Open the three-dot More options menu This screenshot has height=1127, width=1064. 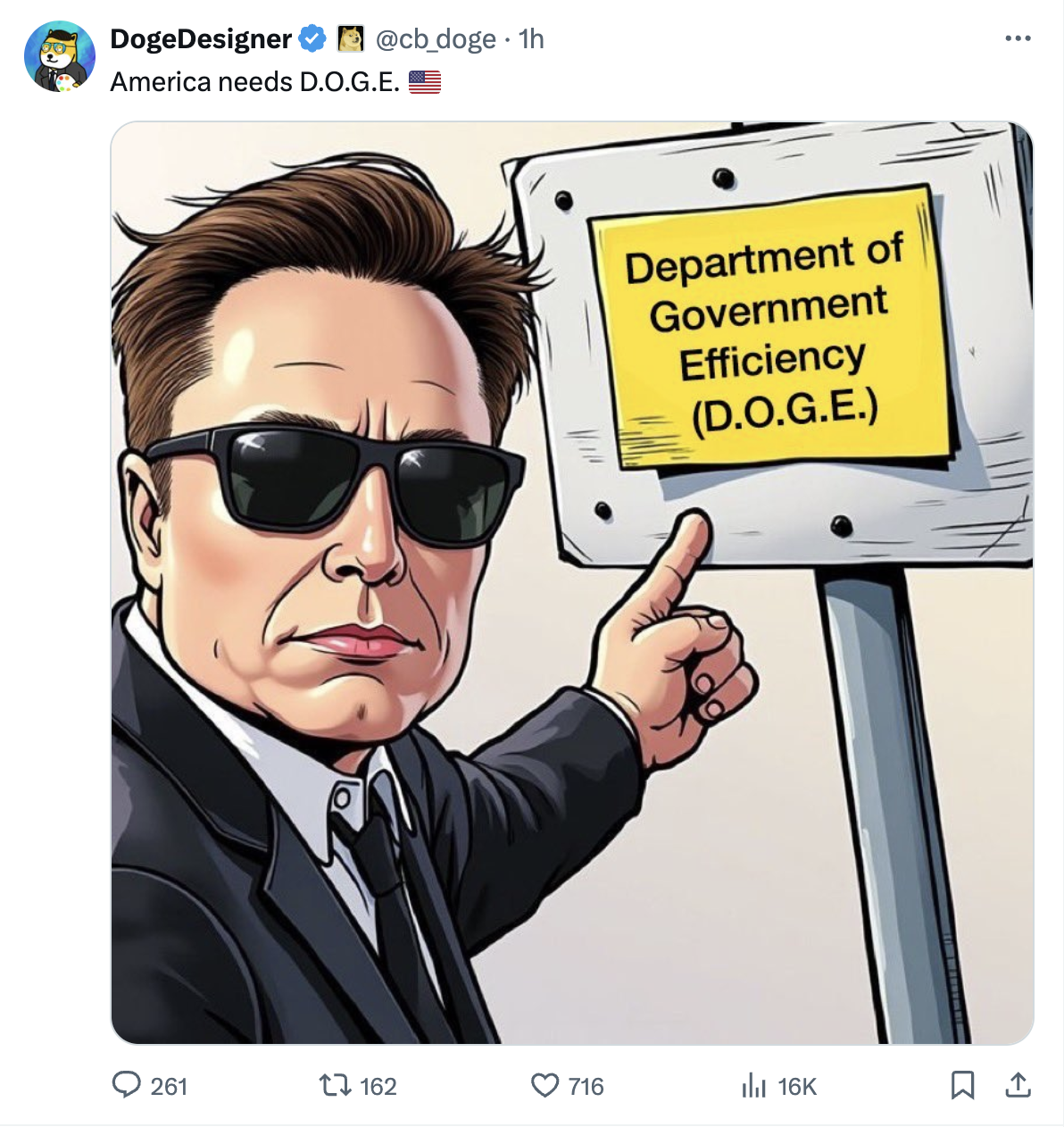coord(1018,38)
